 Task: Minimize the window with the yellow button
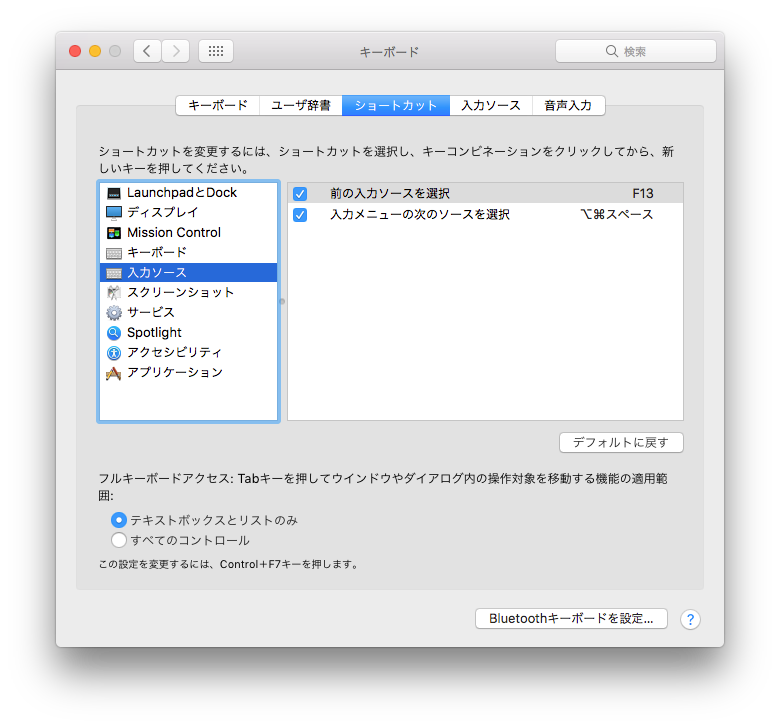95,51
